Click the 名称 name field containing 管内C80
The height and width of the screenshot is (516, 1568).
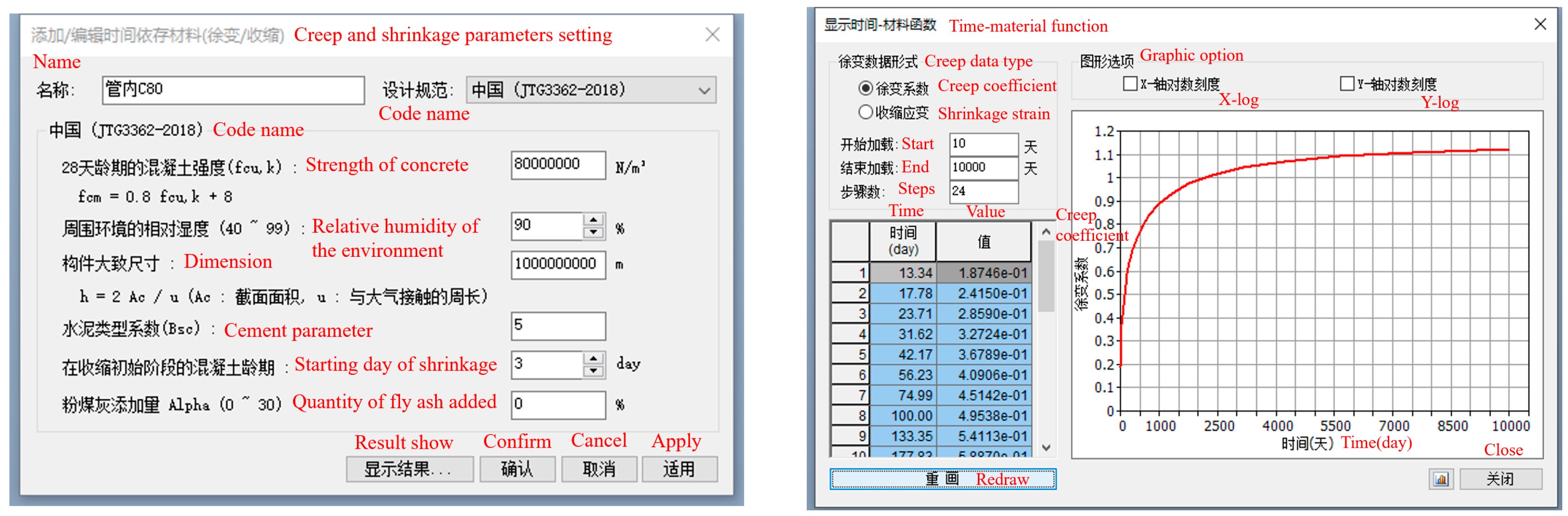click(233, 90)
